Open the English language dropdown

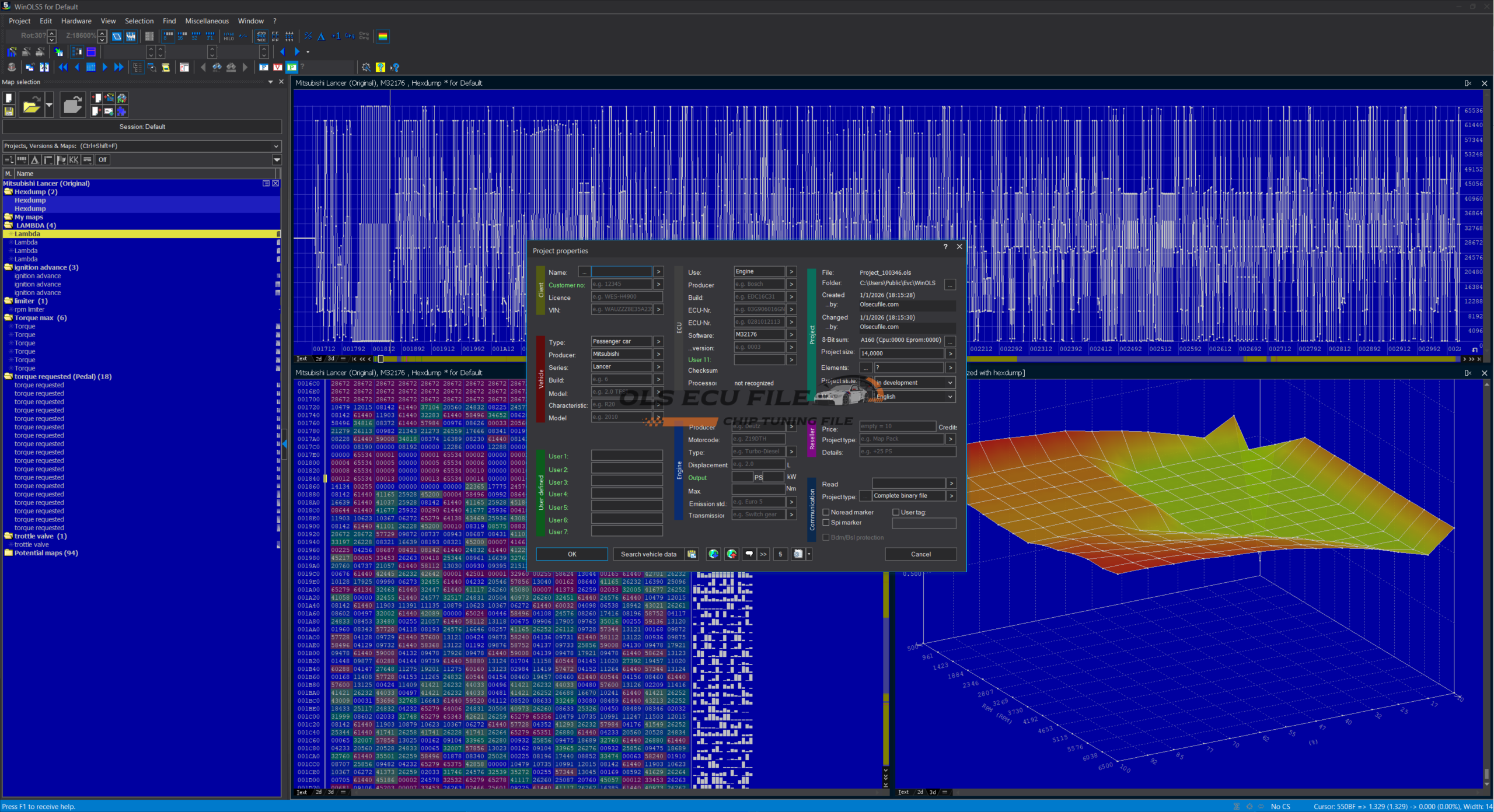pyautogui.click(x=914, y=397)
